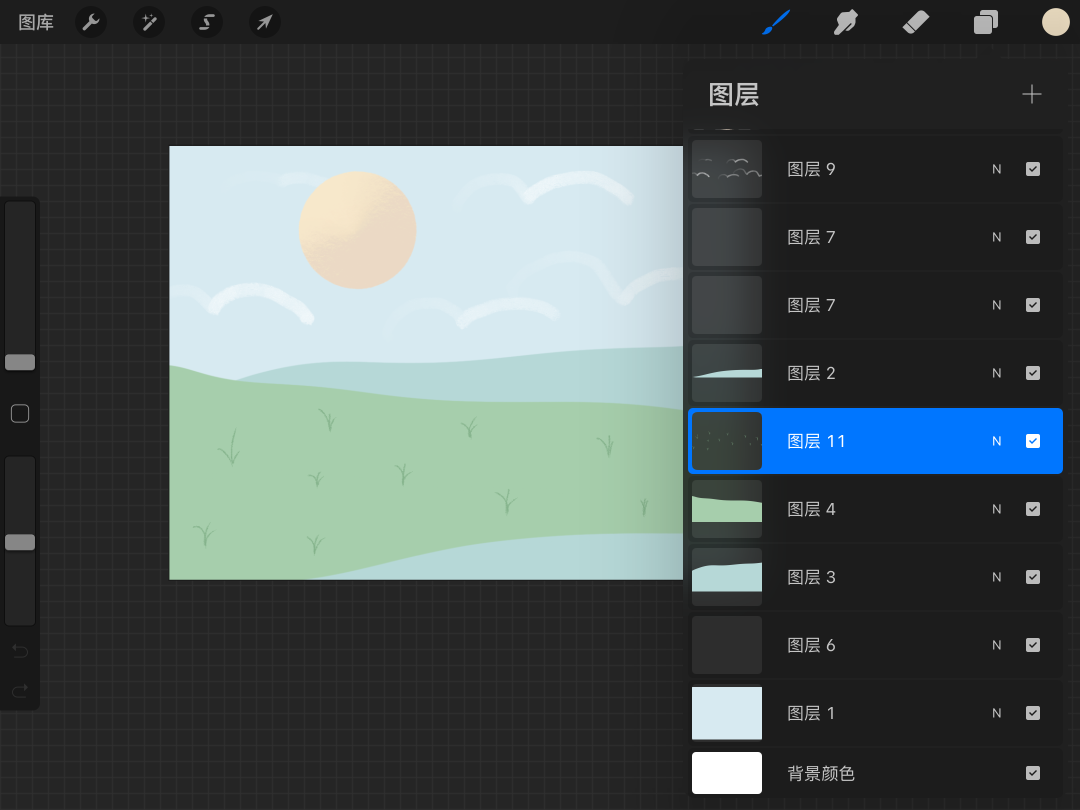Activate the Transform arrow tool
Viewport: 1080px width, 810px height.
coord(265,22)
